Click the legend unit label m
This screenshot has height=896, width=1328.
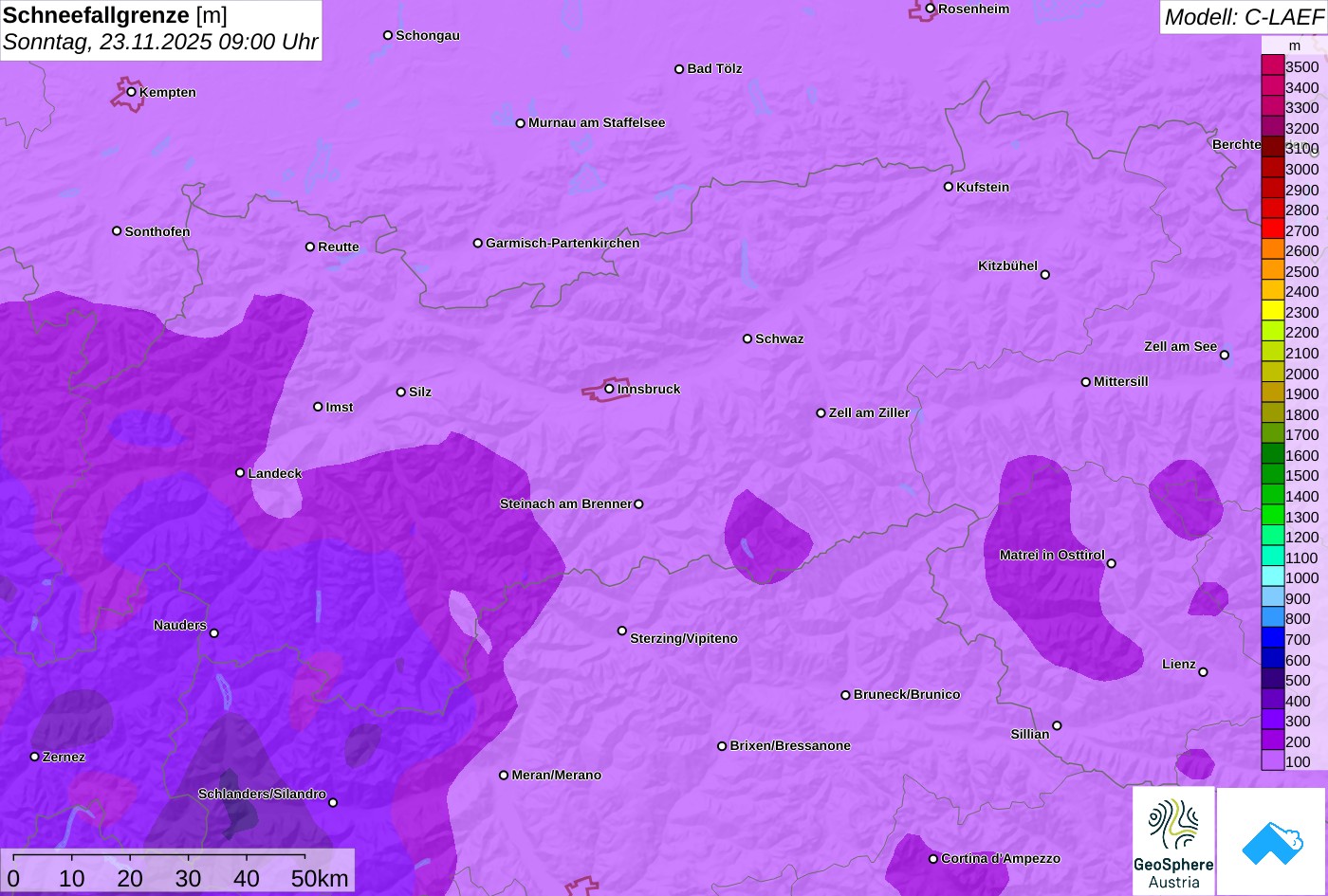(x=1295, y=46)
